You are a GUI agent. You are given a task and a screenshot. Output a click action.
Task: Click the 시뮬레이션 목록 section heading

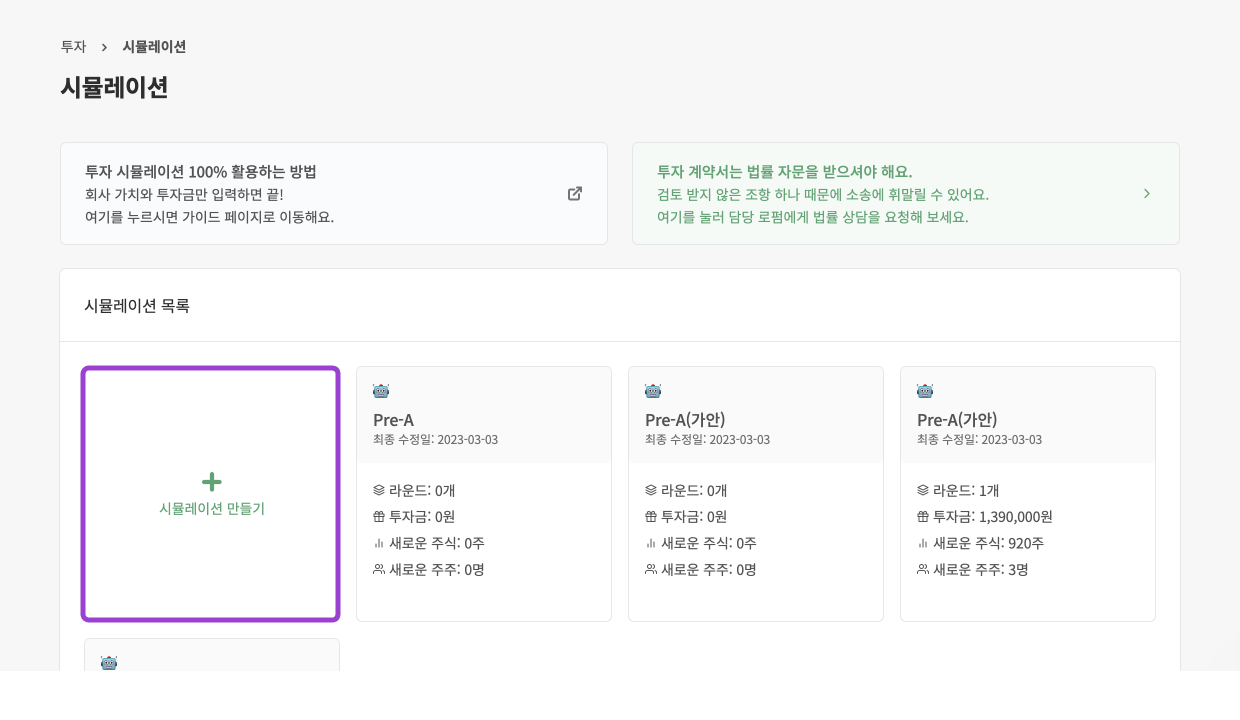tap(137, 306)
